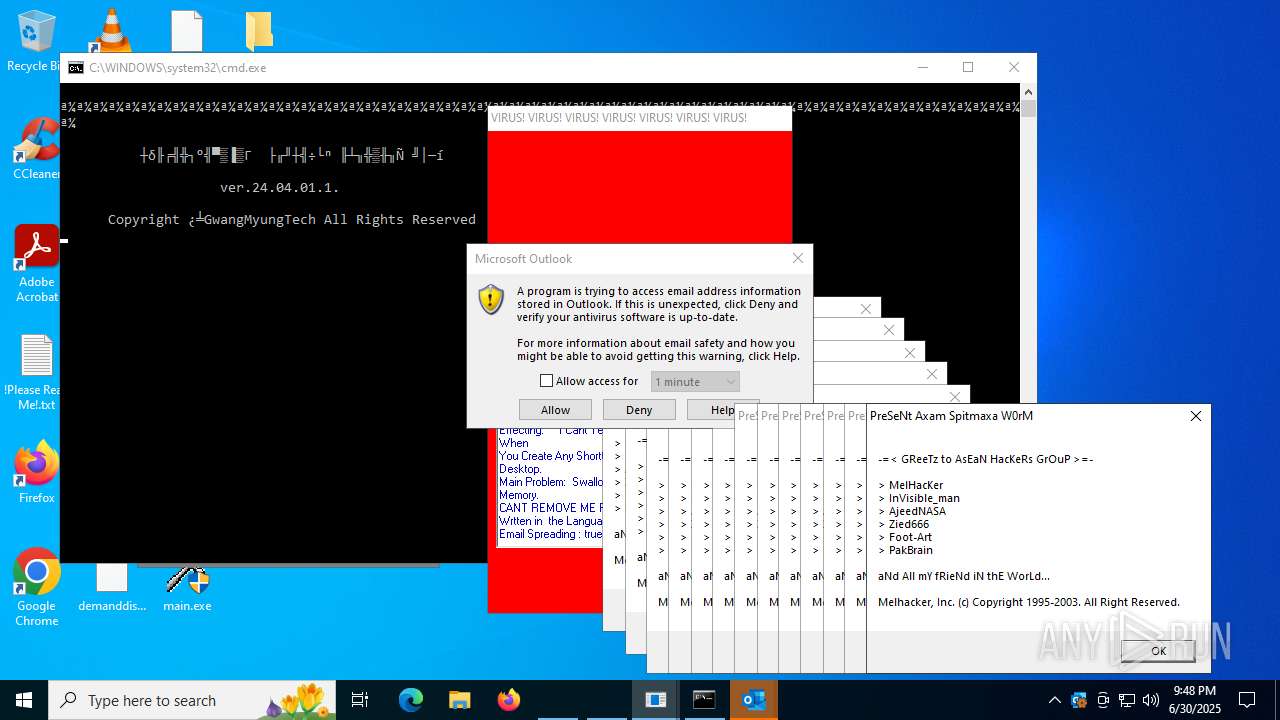Click the GwangMyungTech copyright line in cmd

coord(292,219)
